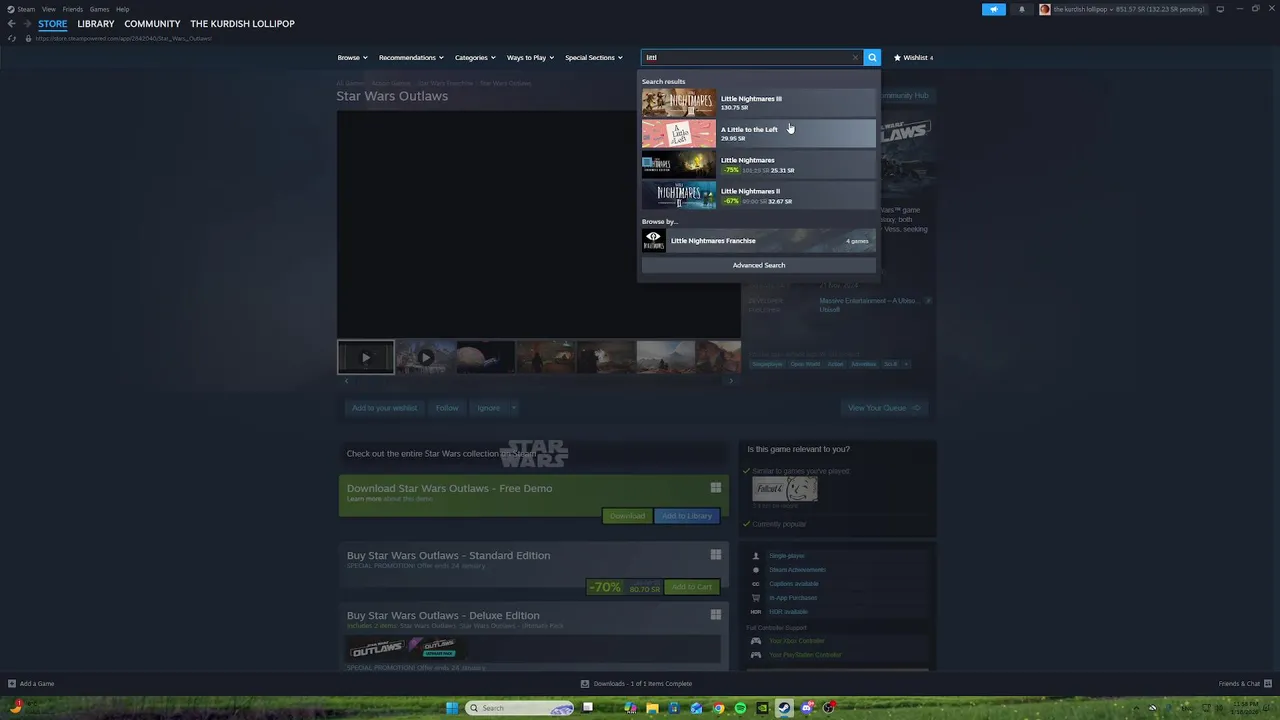The height and width of the screenshot is (720, 1280).
Task: Click Add to Library for demo
Action: pyautogui.click(x=686, y=516)
